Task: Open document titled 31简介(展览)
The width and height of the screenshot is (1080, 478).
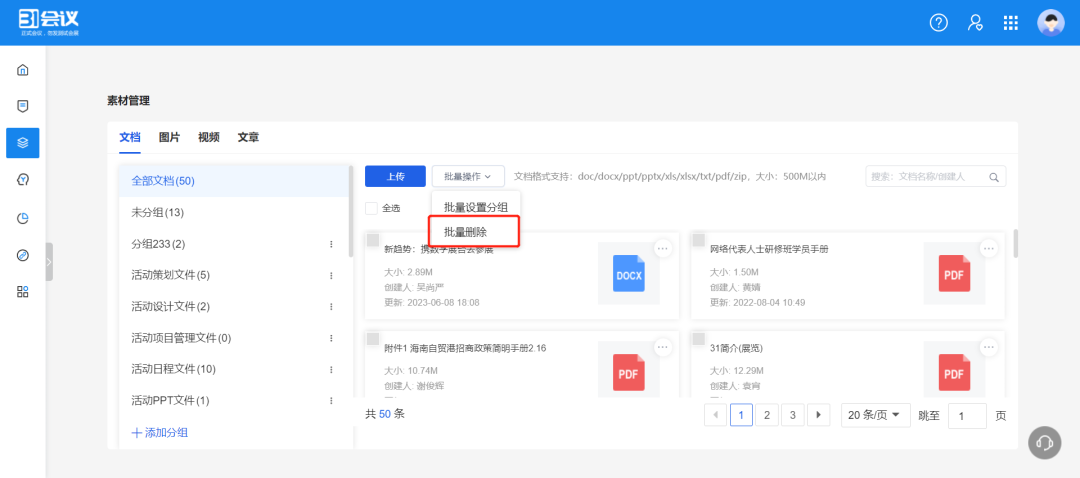Action: pyautogui.click(x=736, y=349)
